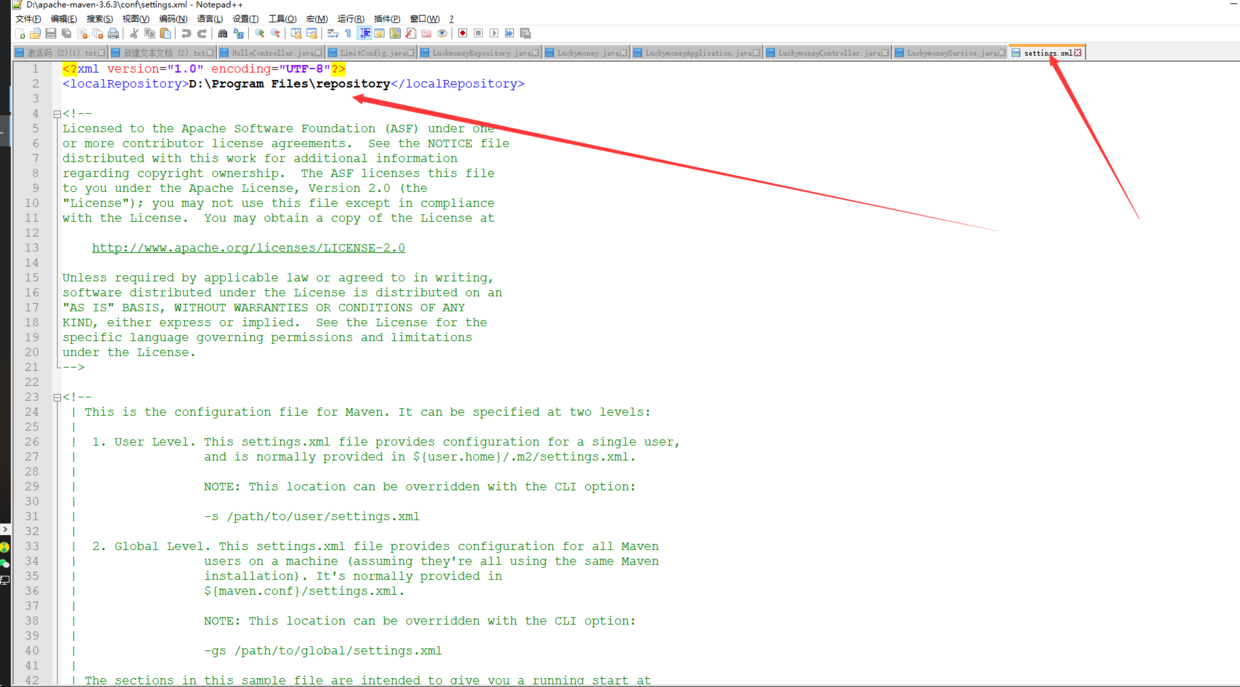This screenshot has height=687, width=1240.
Task: Switch to the LuckymoneyApplication.java tab
Action: pos(697,52)
